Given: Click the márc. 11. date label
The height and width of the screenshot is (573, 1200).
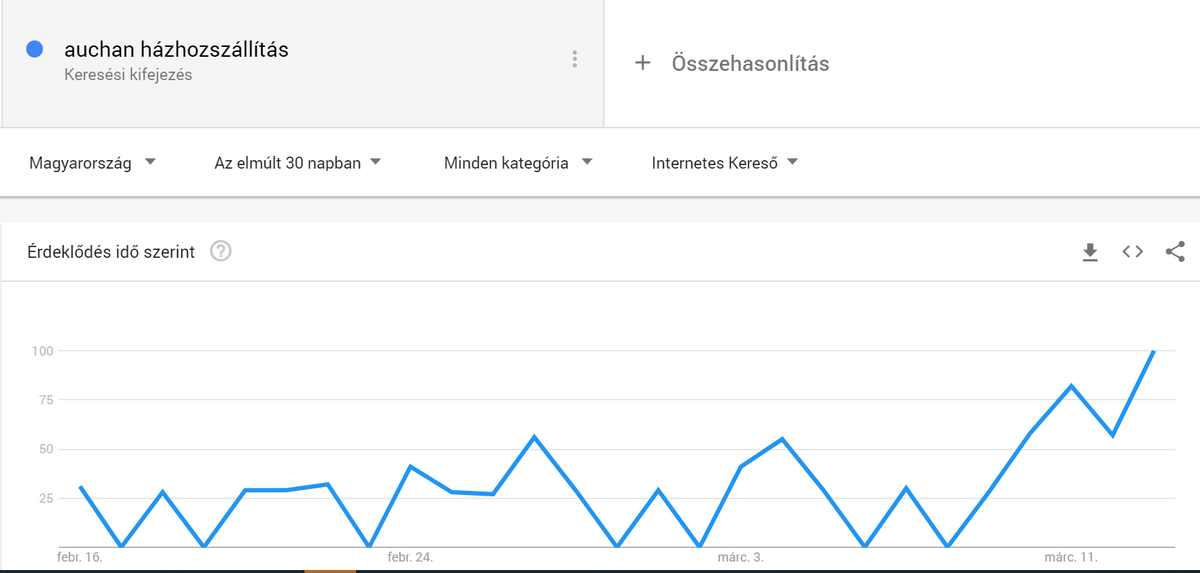Looking at the screenshot, I should coord(1072,556).
